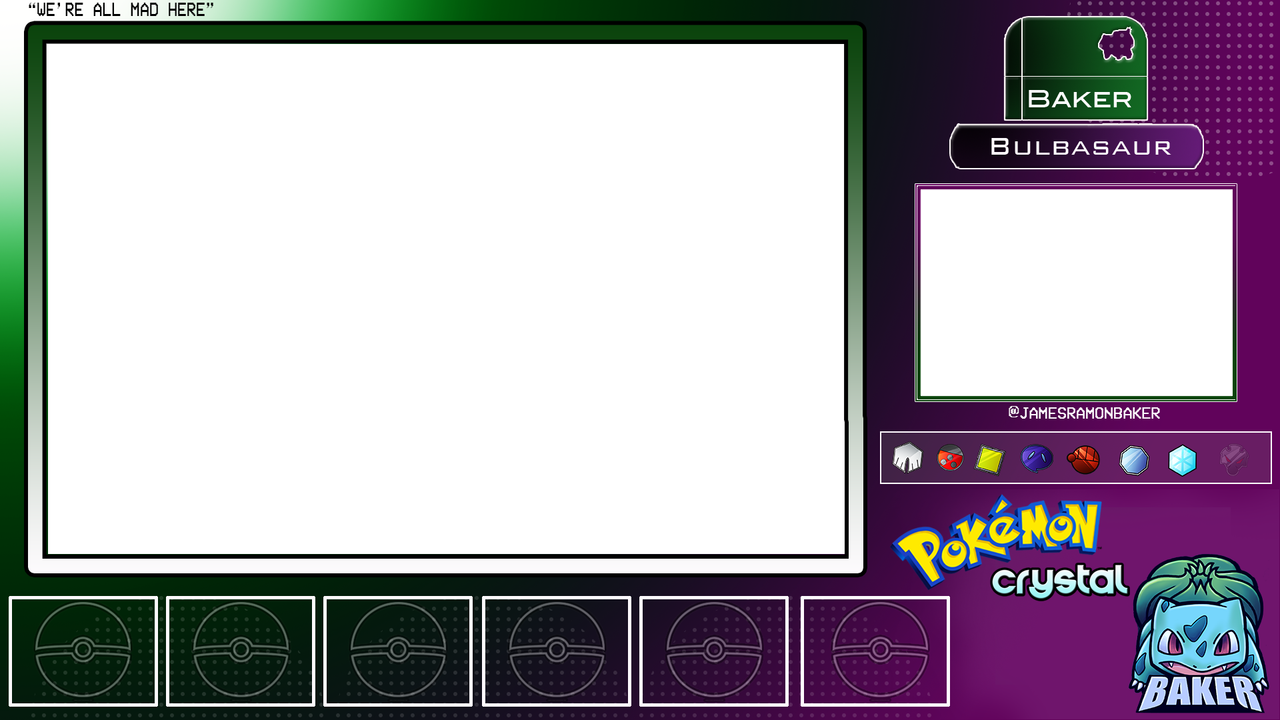The image size is (1280, 720).
Task: Select the purple Fog badge
Action: (1036, 458)
